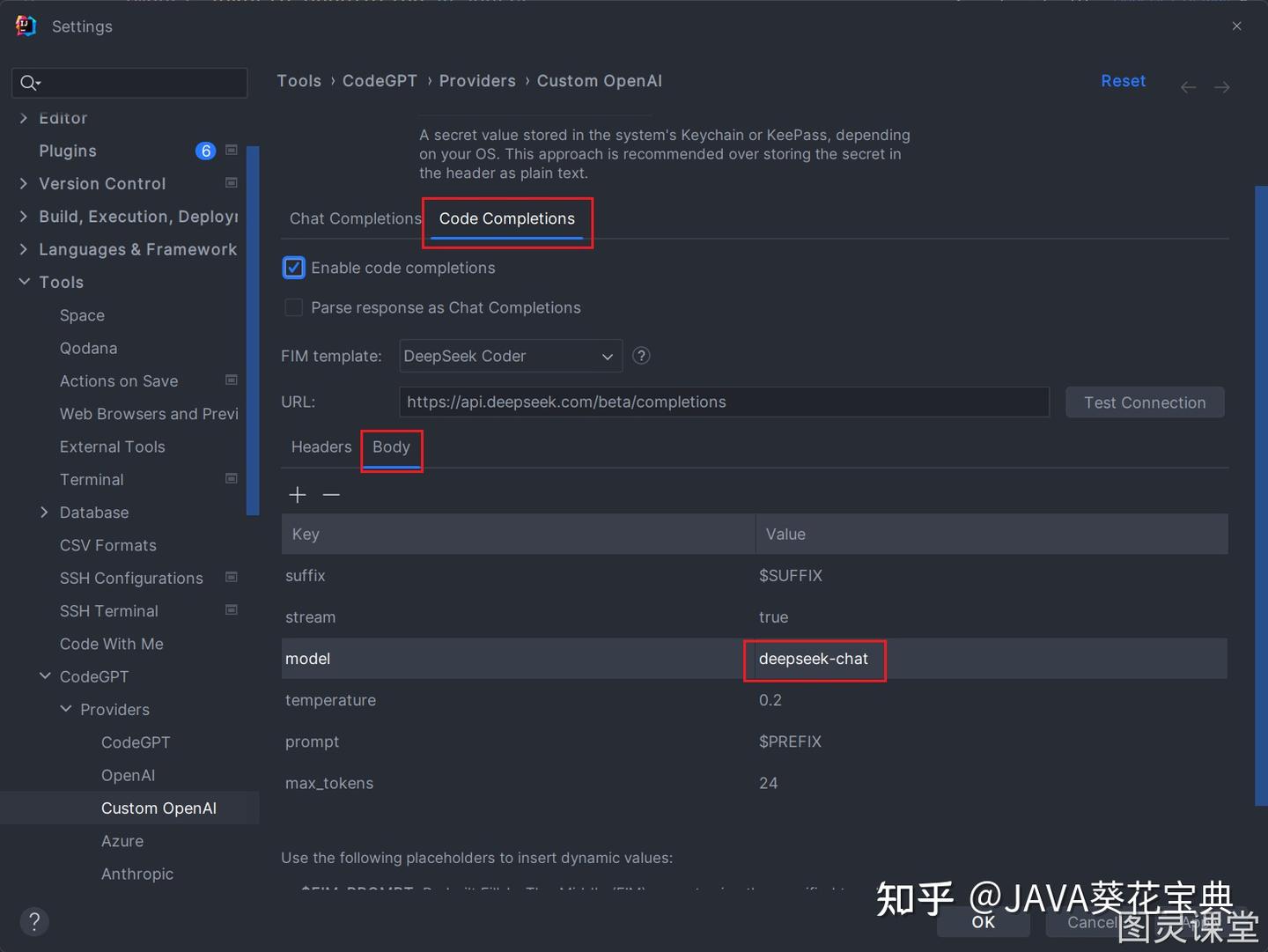Collapse the Tools section in the sidebar
The width and height of the screenshot is (1268, 952).
[x=24, y=282]
